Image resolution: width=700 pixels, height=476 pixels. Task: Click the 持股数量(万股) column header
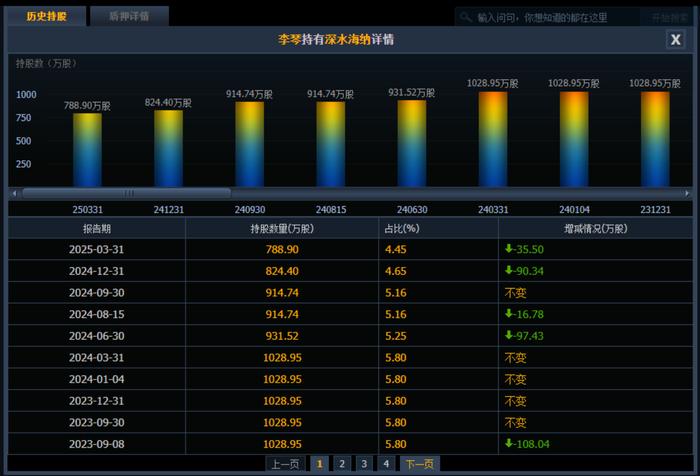tap(282, 229)
